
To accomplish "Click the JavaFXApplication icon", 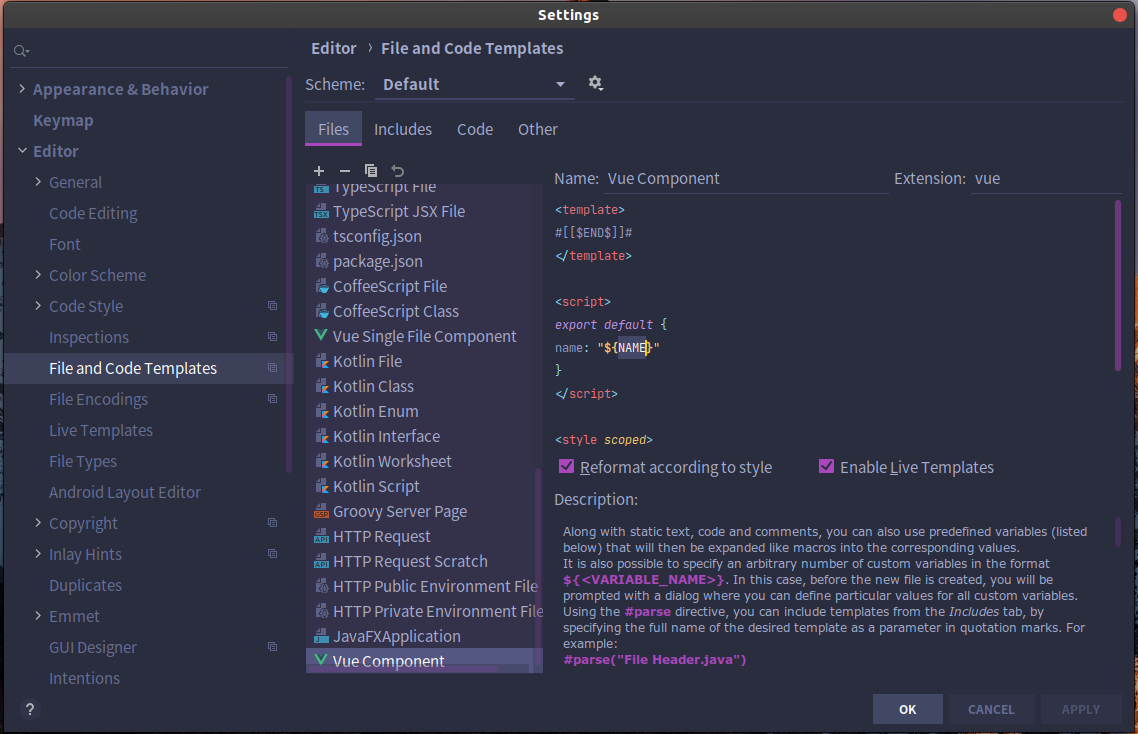I will 321,636.
